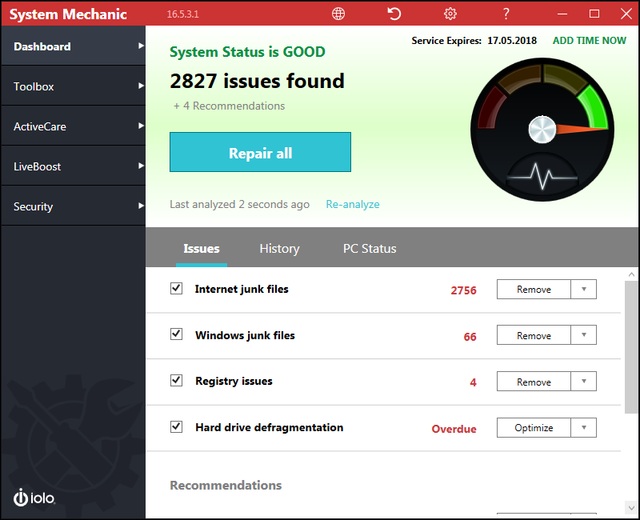Click the iolo logo at bottom left
The height and width of the screenshot is (520, 640).
click(x=34, y=497)
